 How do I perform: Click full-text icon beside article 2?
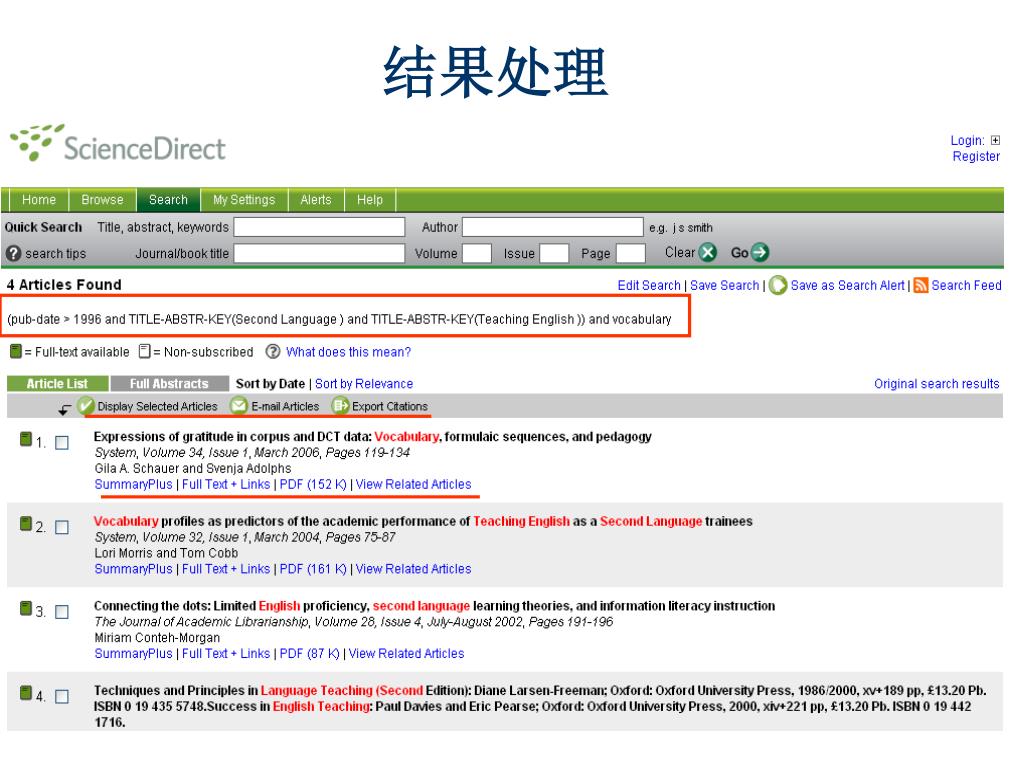(25, 523)
